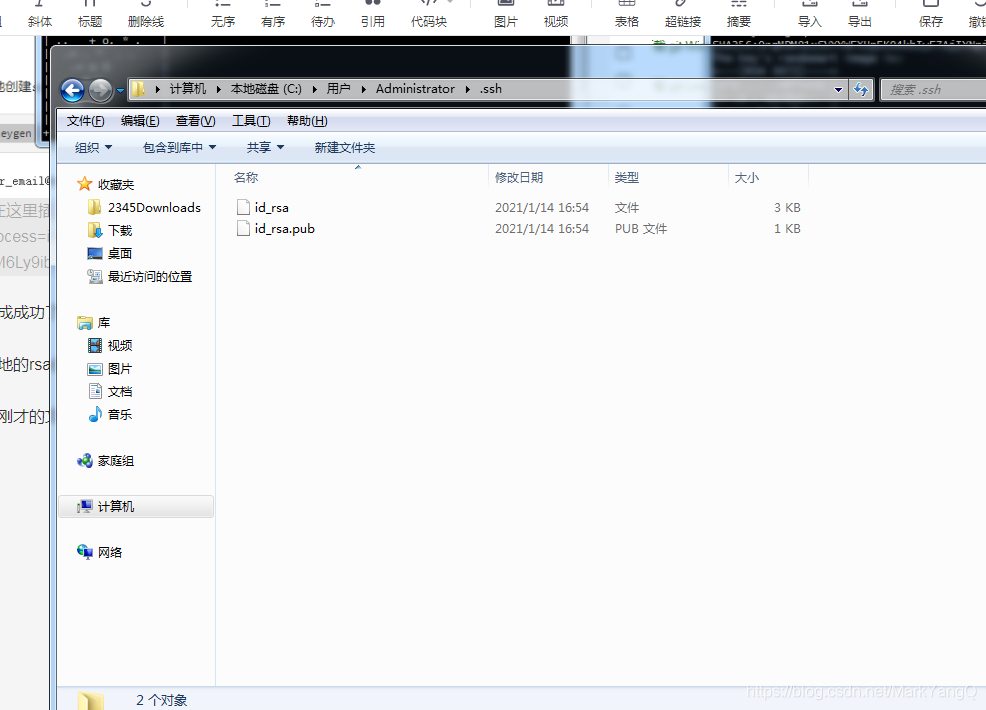Open the 文档 library
Image resolution: width=986 pixels, height=710 pixels.
coord(119,392)
